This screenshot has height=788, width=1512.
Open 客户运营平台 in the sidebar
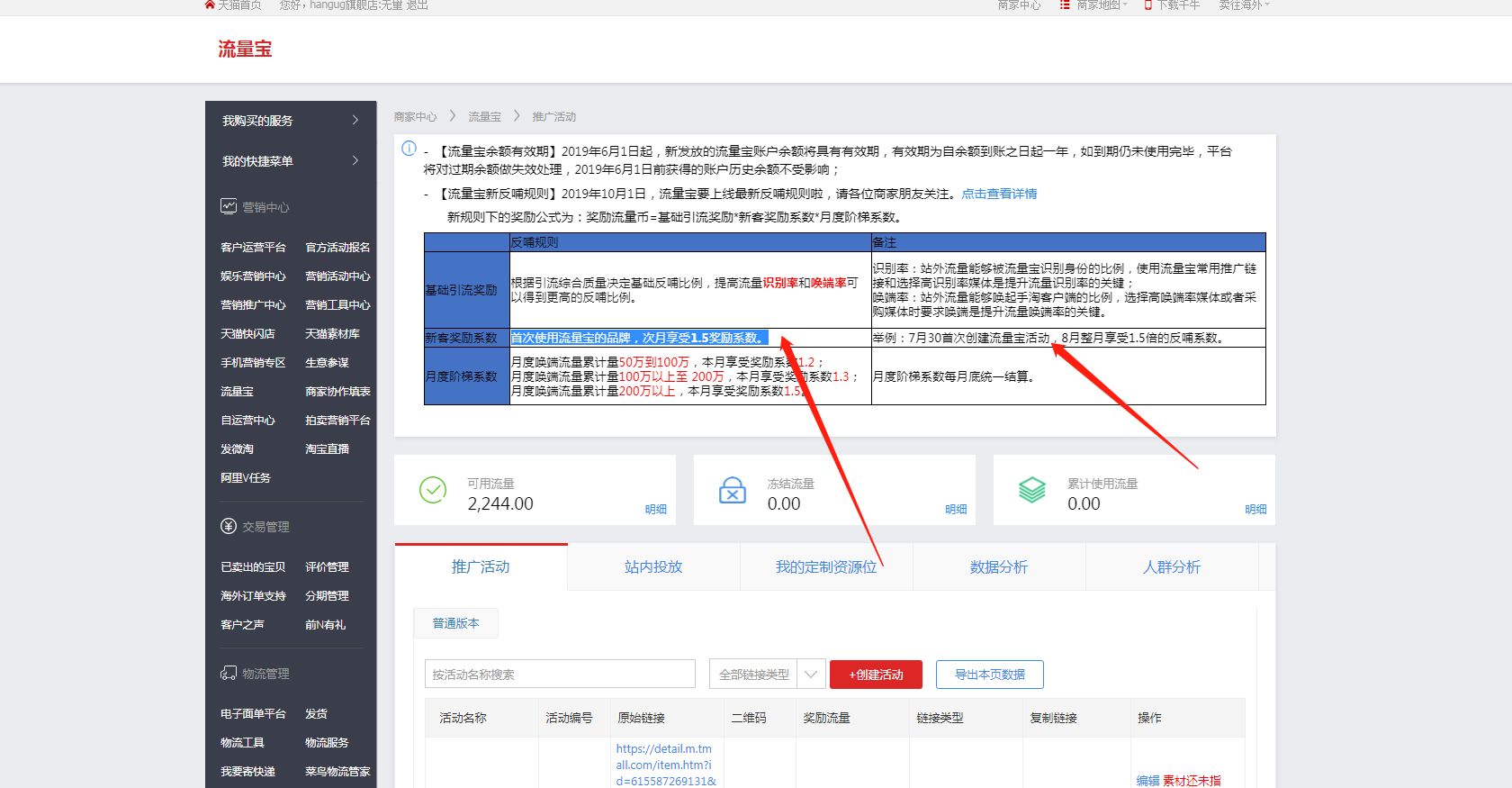(x=253, y=247)
